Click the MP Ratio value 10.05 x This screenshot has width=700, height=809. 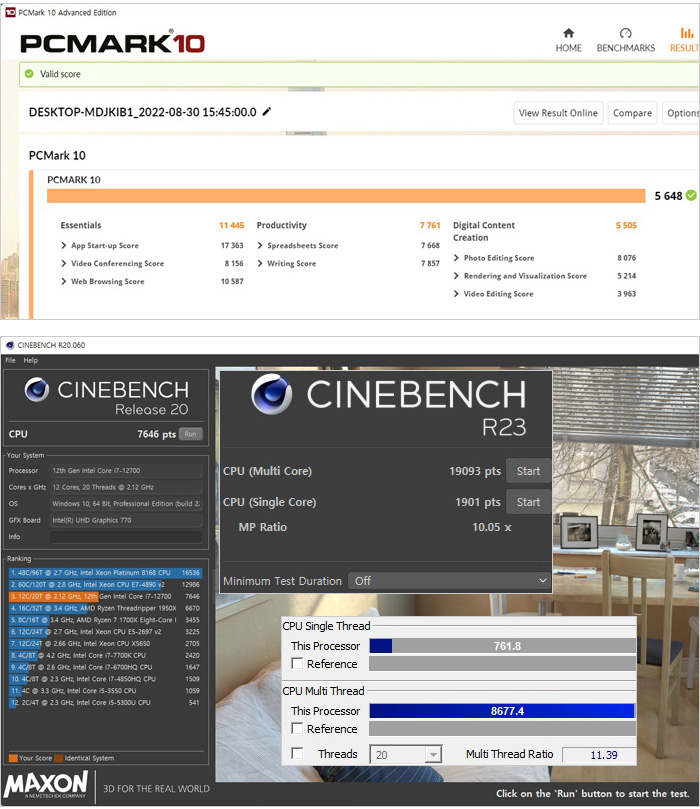point(492,527)
